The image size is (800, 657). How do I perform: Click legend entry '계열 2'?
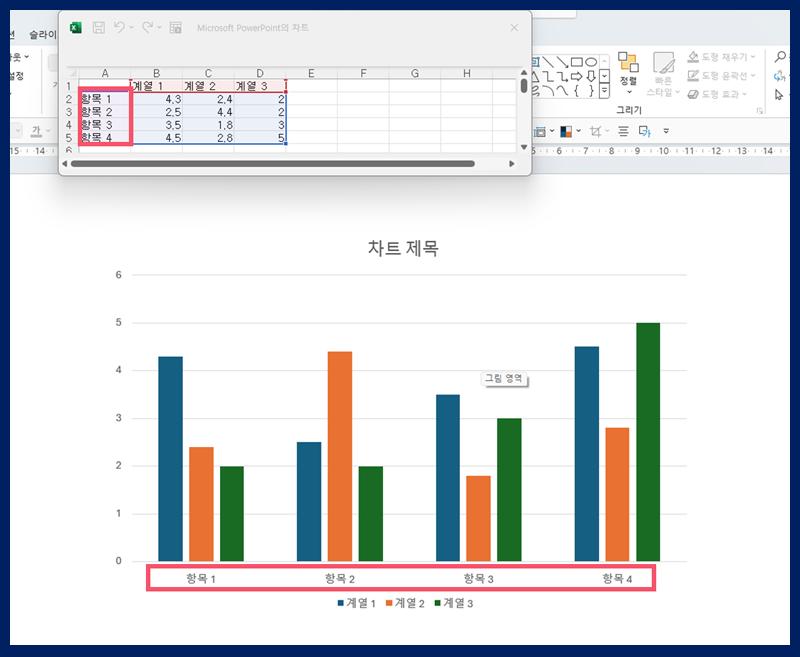(405, 603)
